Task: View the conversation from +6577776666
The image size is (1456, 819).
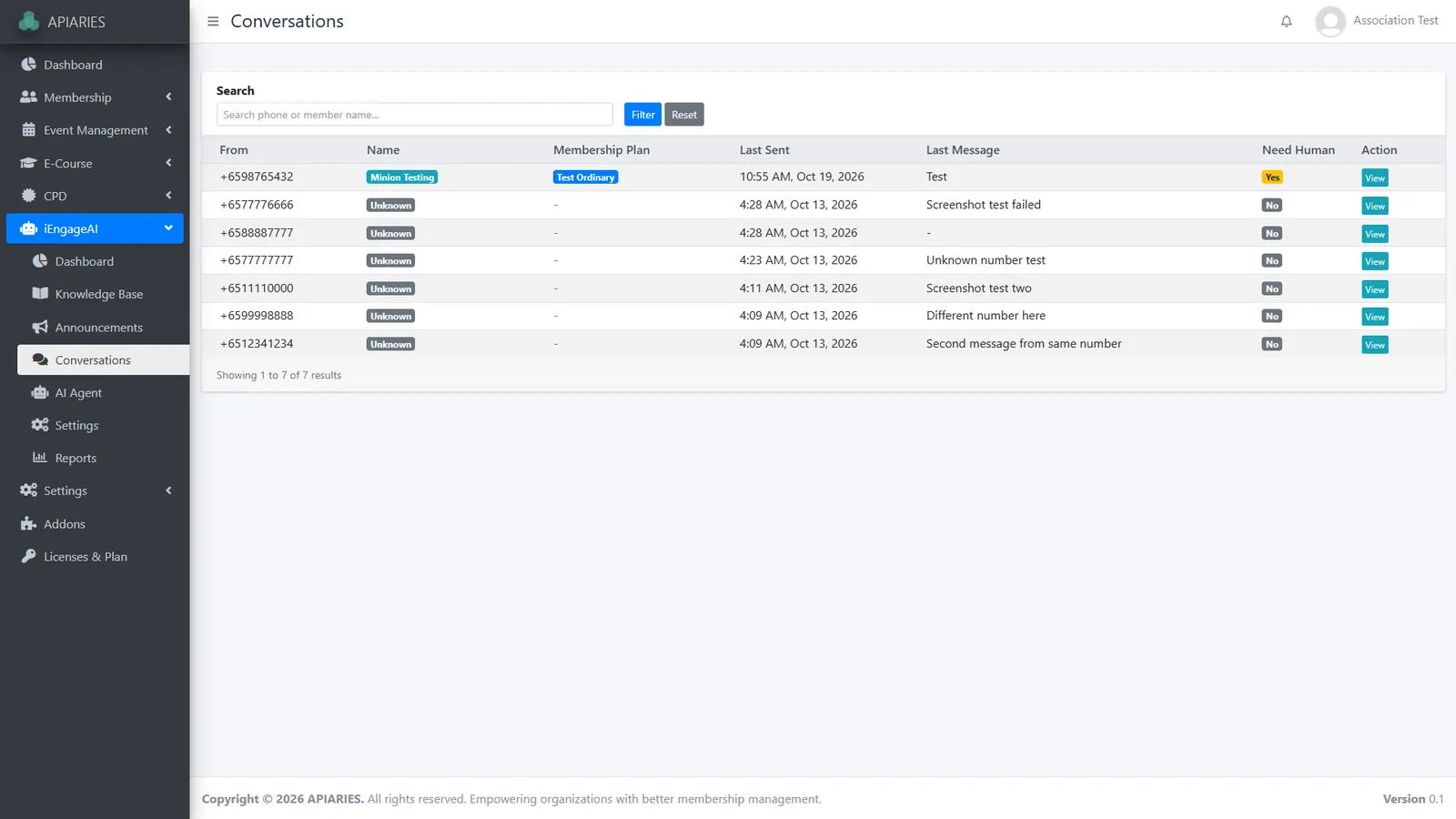Action: 1374,206
